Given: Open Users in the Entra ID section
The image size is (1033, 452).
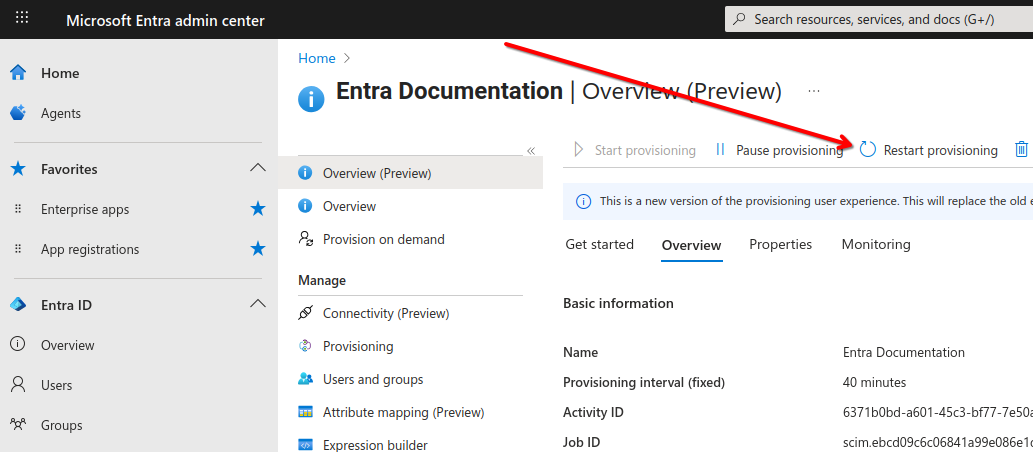Looking at the screenshot, I should tap(57, 385).
